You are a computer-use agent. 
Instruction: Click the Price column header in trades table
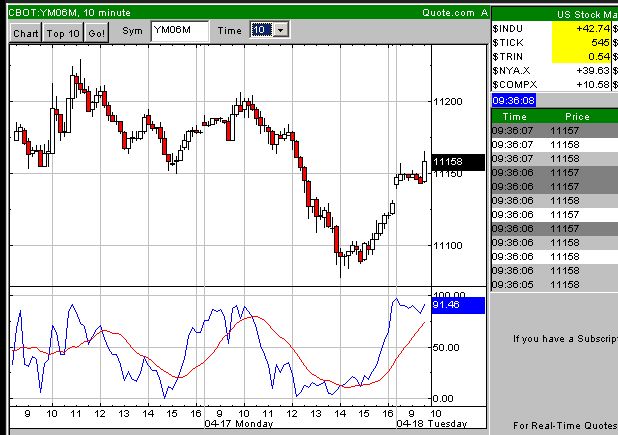click(x=577, y=117)
